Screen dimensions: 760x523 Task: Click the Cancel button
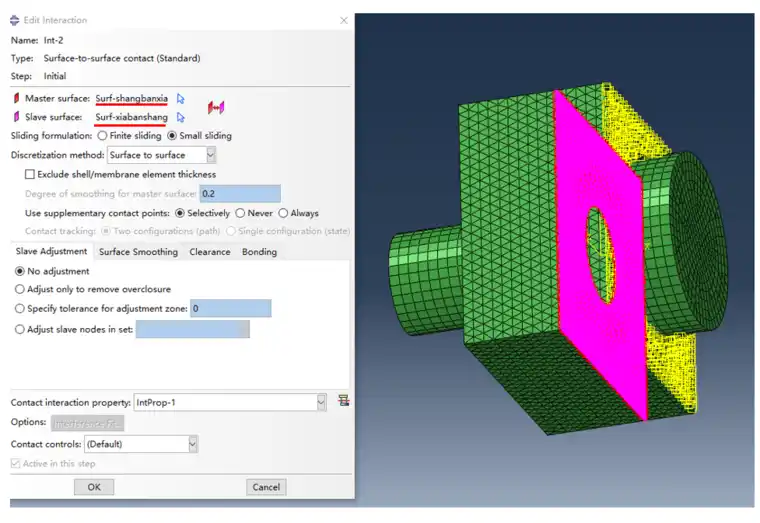(266, 487)
